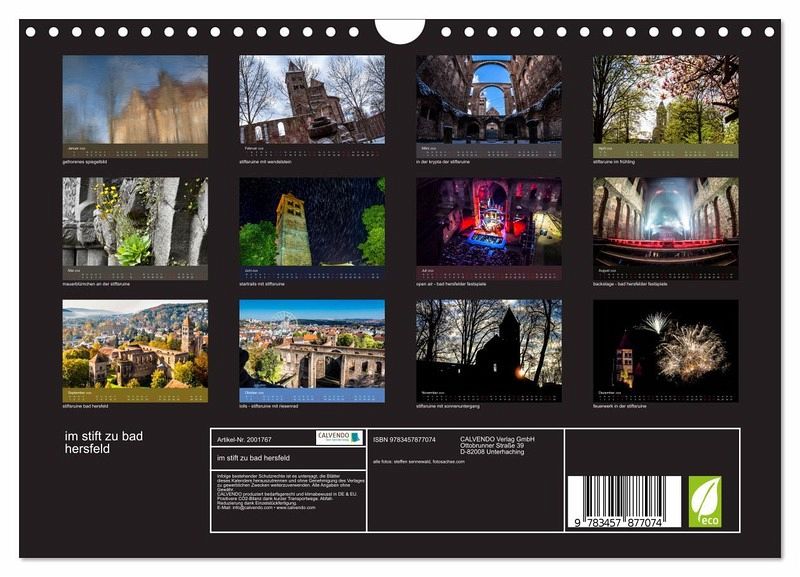800x577 pixels.
Task: Click the CALVENDO logo
Action: pos(339,437)
